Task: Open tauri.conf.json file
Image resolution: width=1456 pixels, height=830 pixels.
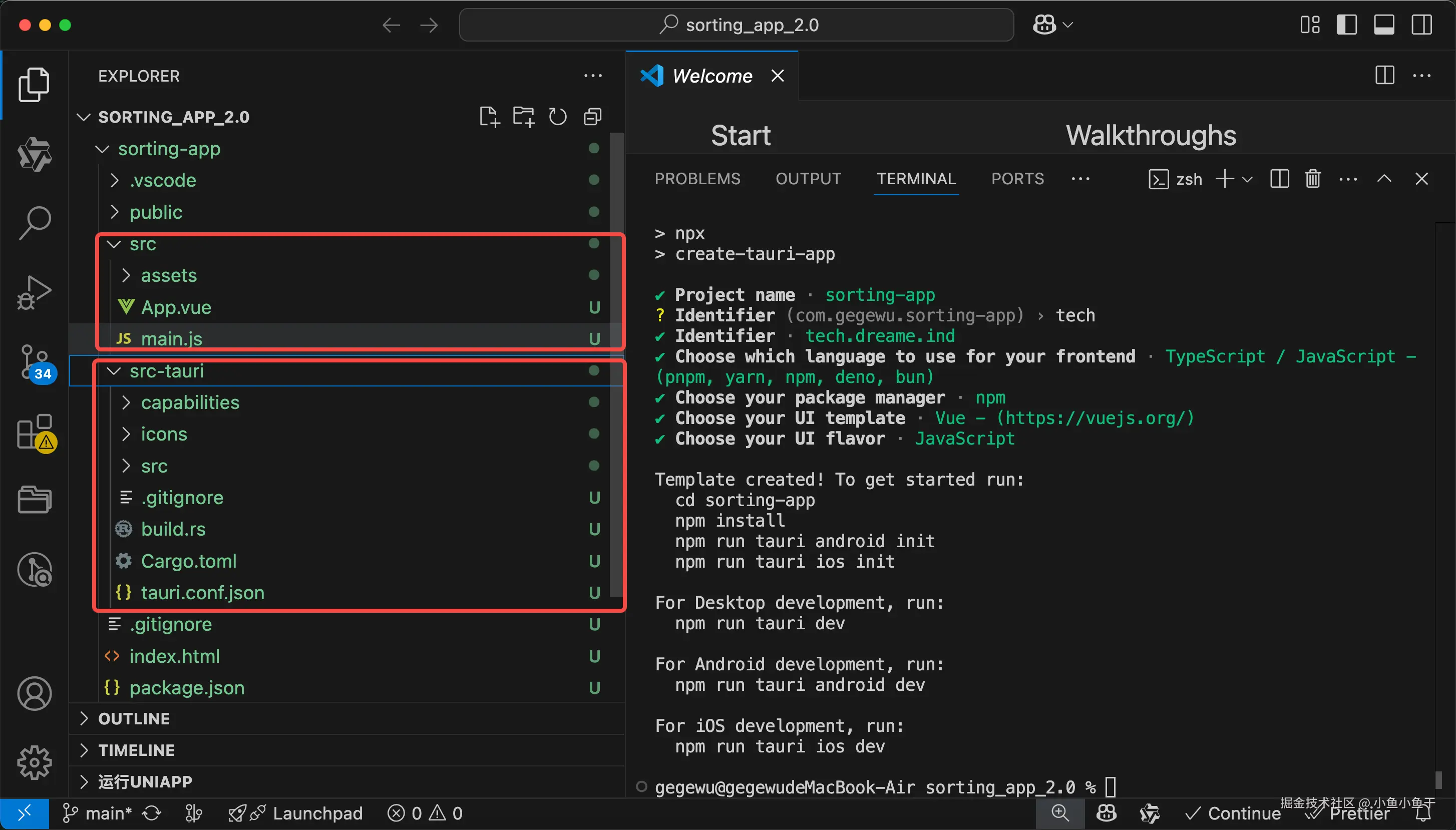Action: [x=202, y=593]
